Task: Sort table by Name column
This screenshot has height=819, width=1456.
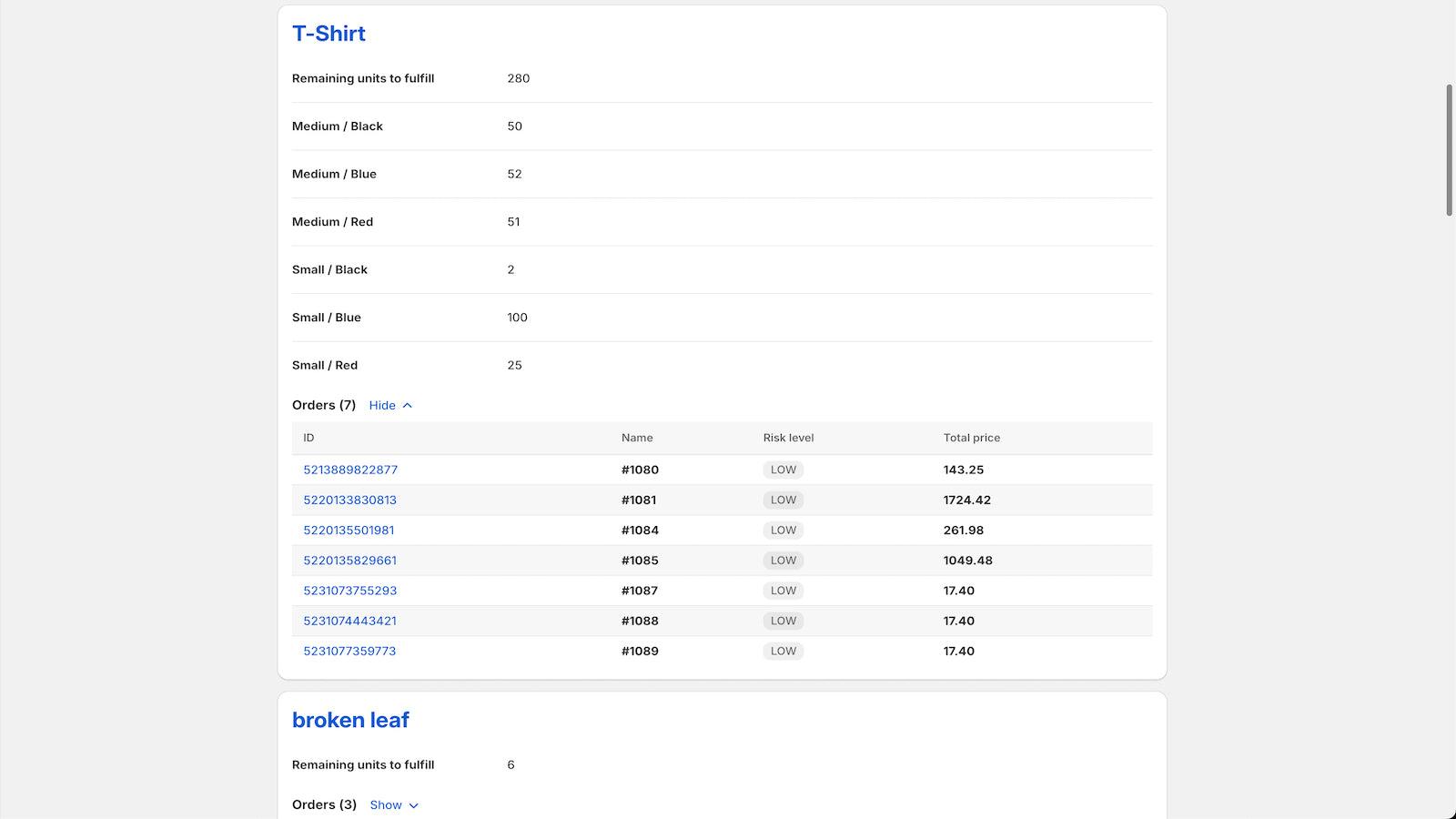Action: 637,438
